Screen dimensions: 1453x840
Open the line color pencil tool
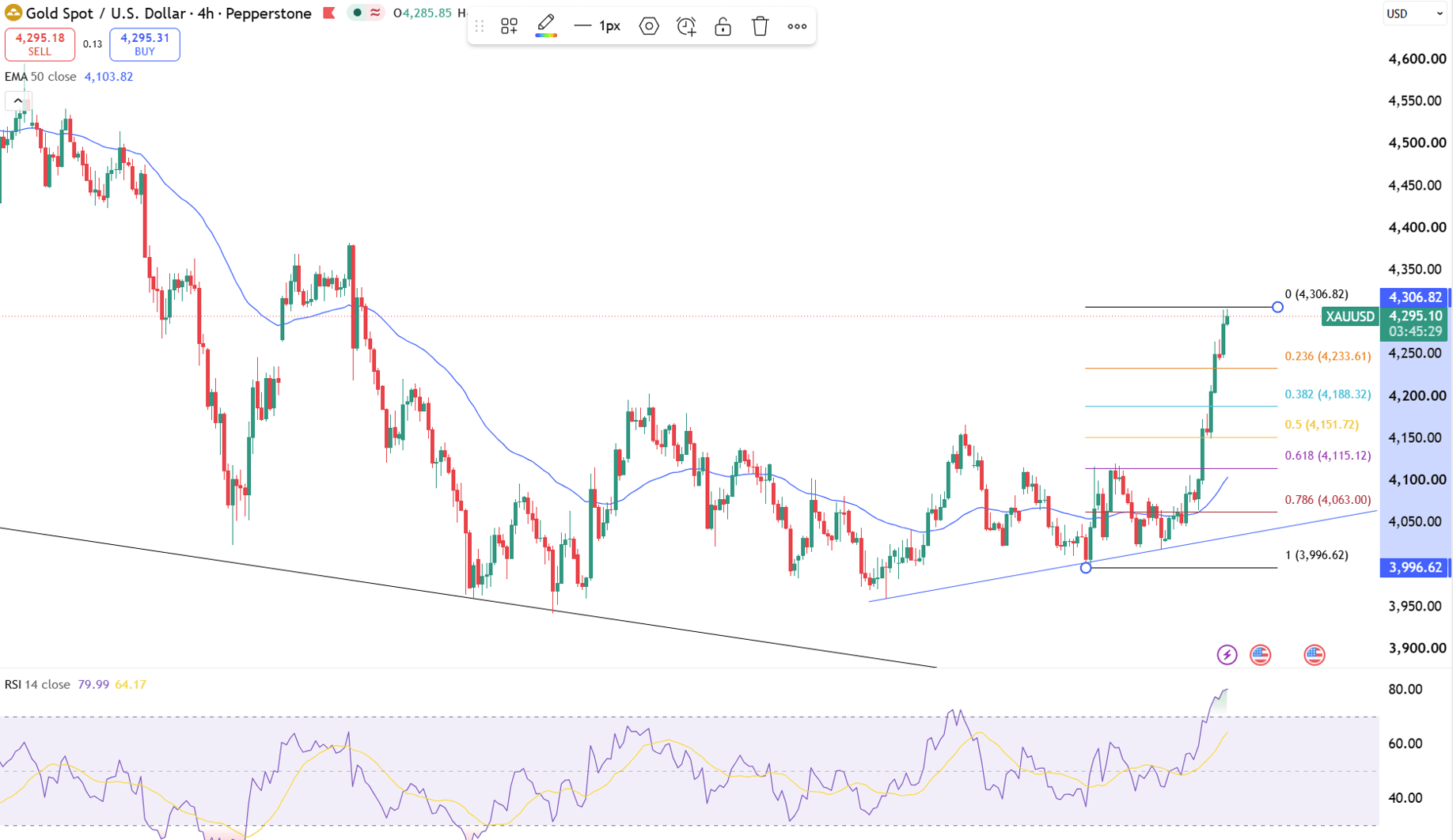(546, 26)
